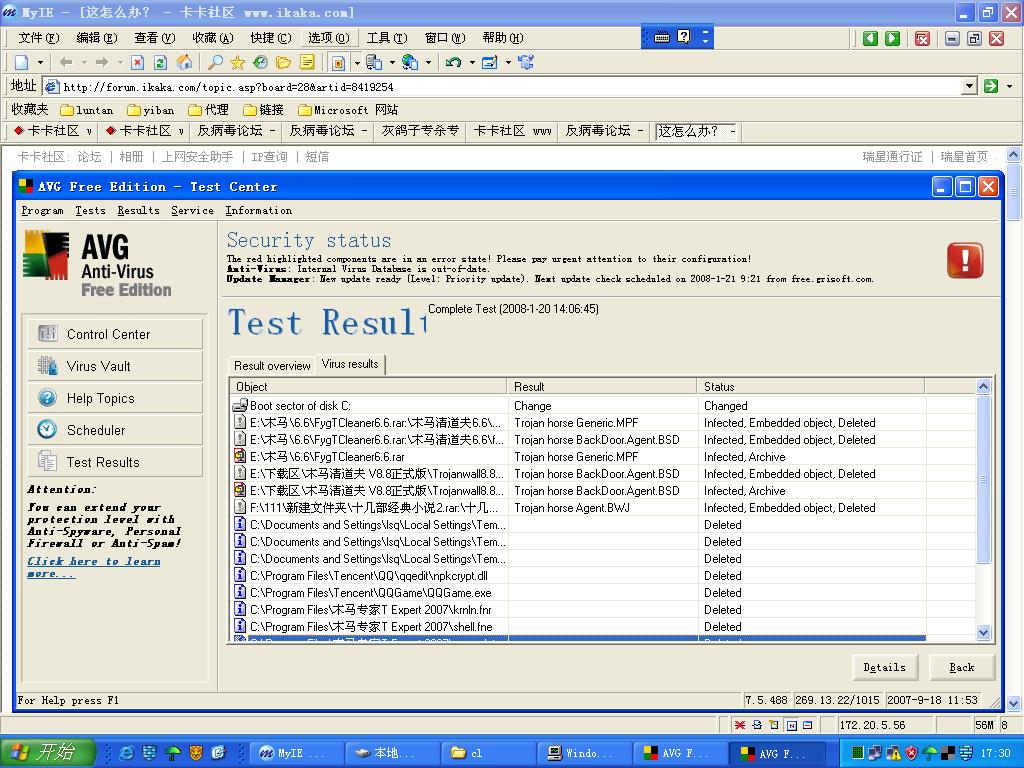Image resolution: width=1024 pixels, height=768 pixels.
Task: Open the AVG Control Center
Action: point(114,334)
